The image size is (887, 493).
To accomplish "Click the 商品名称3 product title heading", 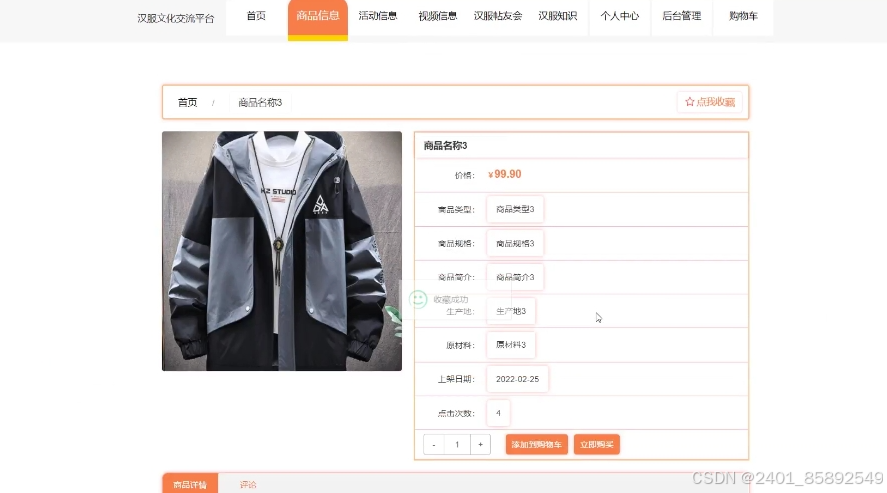I will (445, 146).
